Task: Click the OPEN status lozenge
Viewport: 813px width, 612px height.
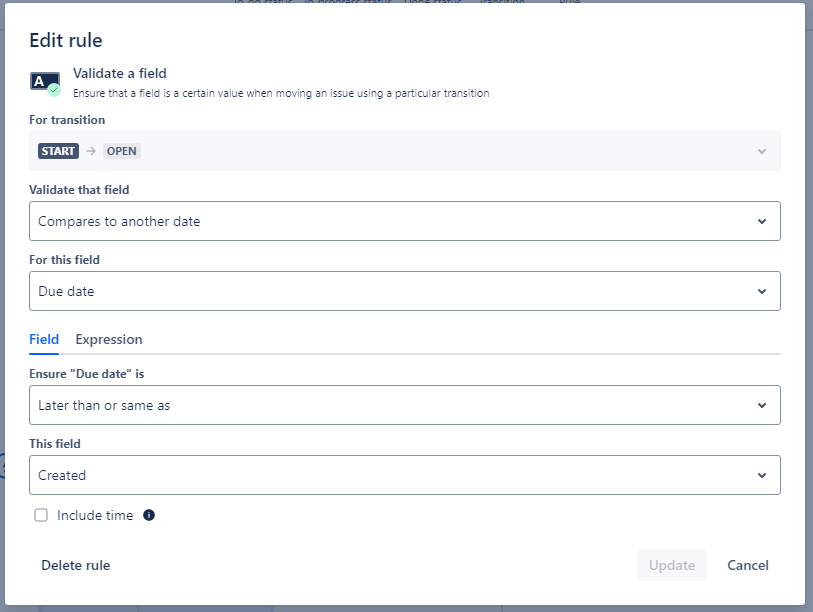Action: tap(121, 151)
